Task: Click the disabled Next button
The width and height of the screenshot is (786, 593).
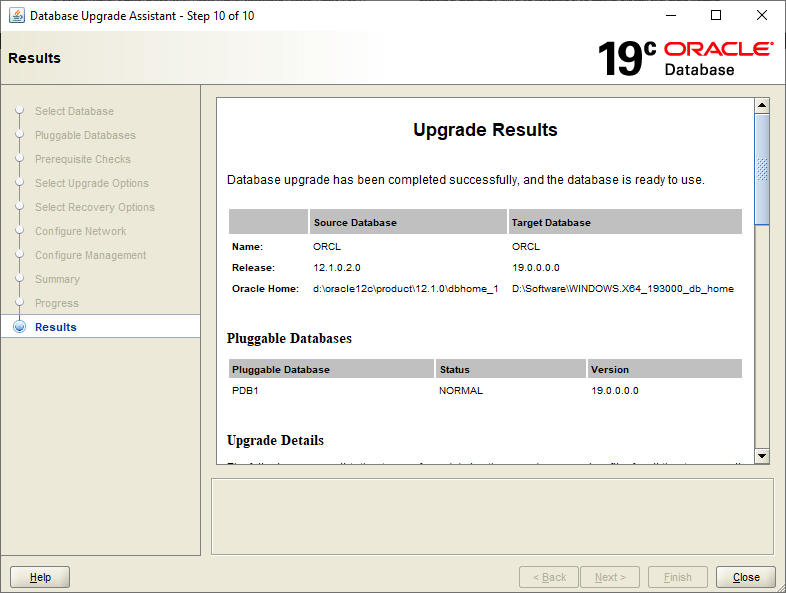Action: [x=610, y=577]
